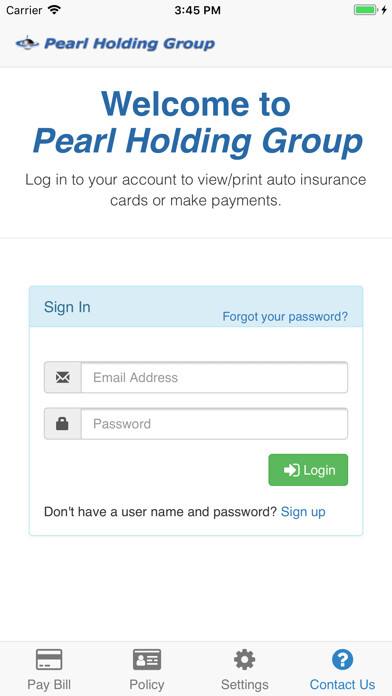Tap the battery indicator in status bar

pyautogui.click(x=366, y=10)
